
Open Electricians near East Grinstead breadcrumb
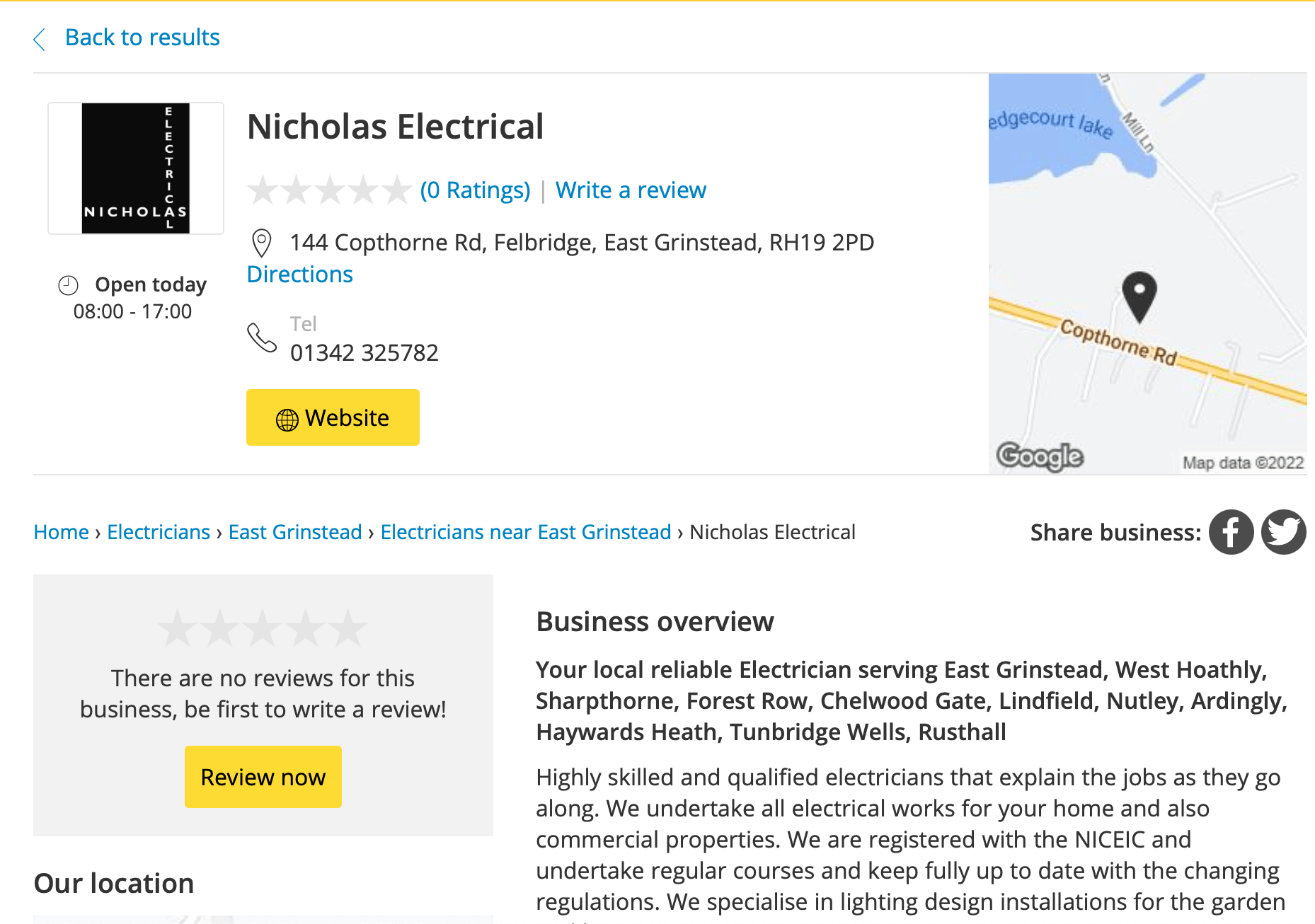(525, 532)
